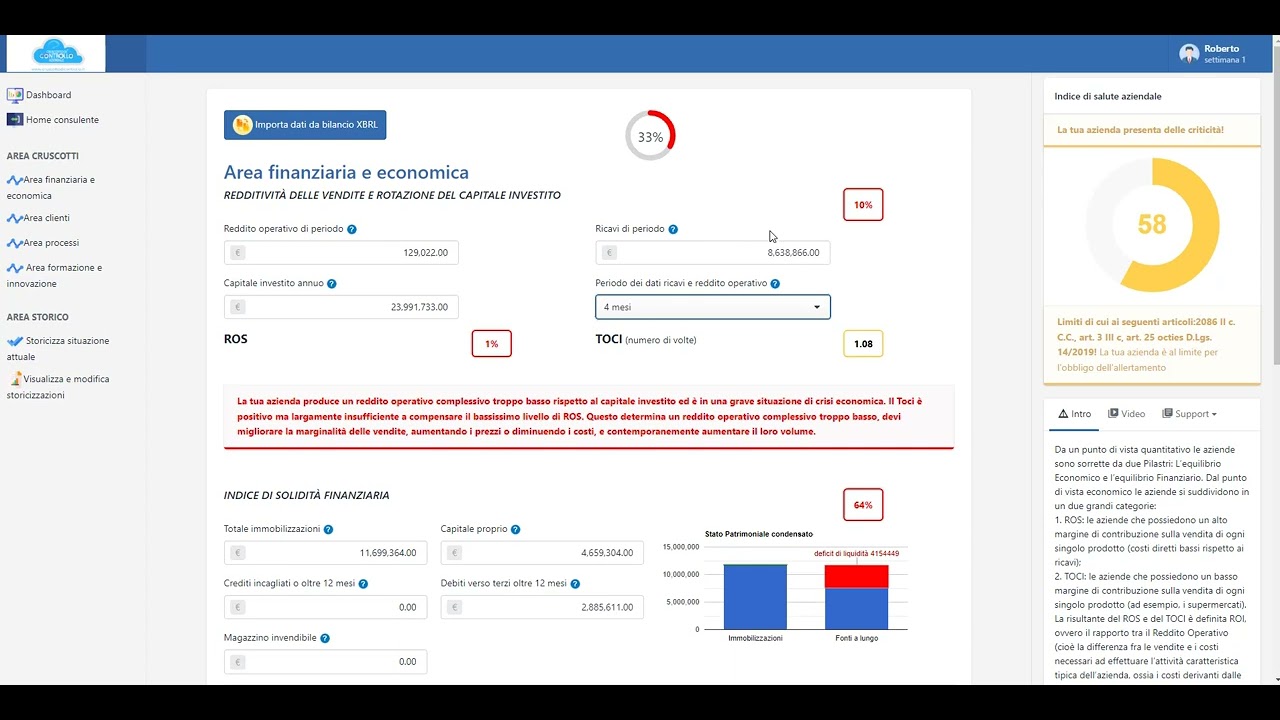Click Importa dati da bilancio XBRL button

coord(305,125)
